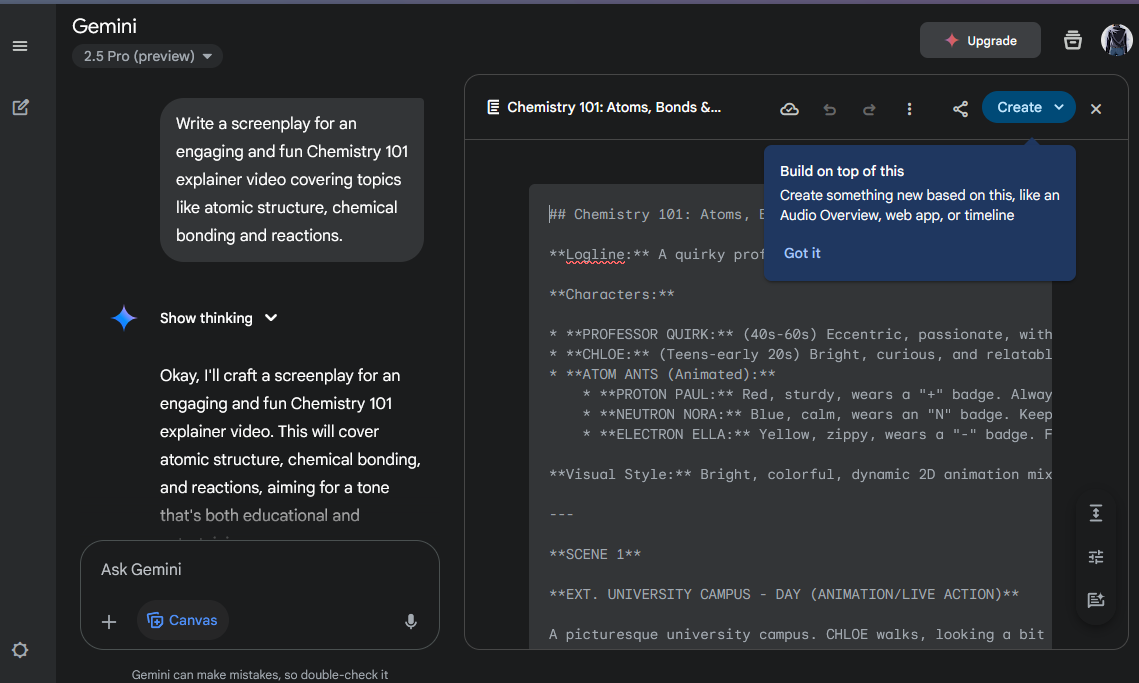Click the PROFESSOR QUIRK line in the screenplay
The width and height of the screenshot is (1139, 683).
pyautogui.click(x=800, y=334)
